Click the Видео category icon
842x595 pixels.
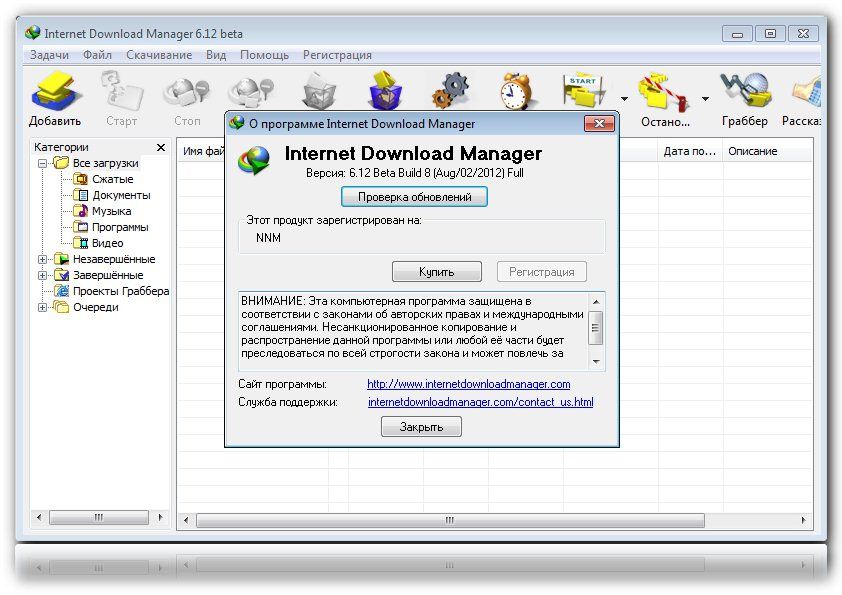pyautogui.click(x=81, y=243)
